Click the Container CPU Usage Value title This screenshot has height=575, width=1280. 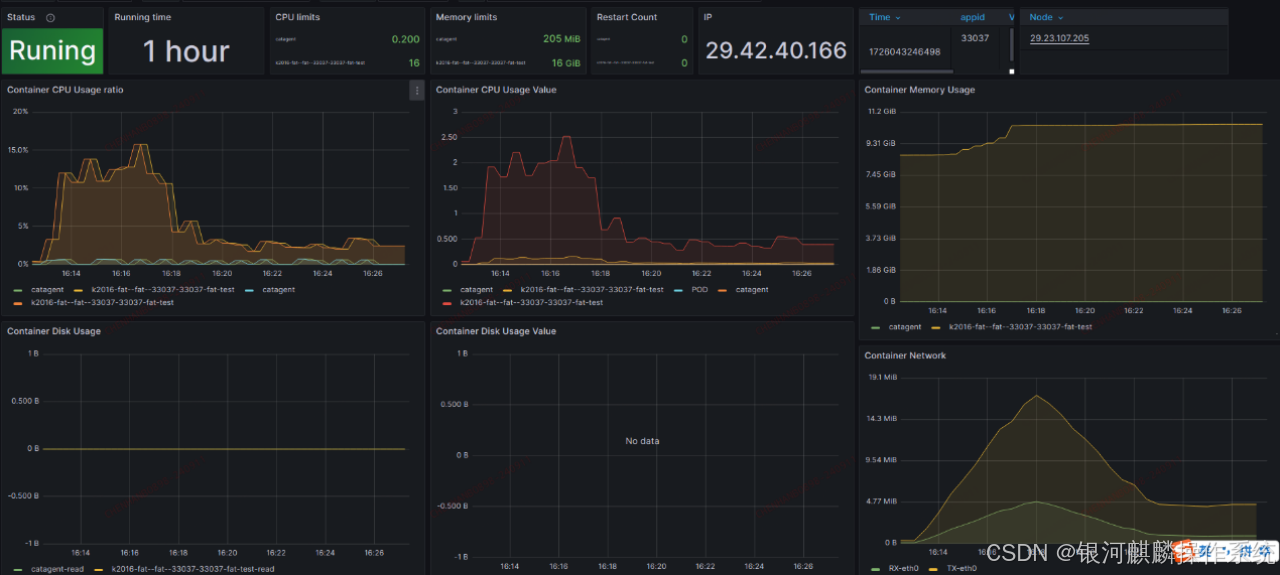(x=496, y=90)
